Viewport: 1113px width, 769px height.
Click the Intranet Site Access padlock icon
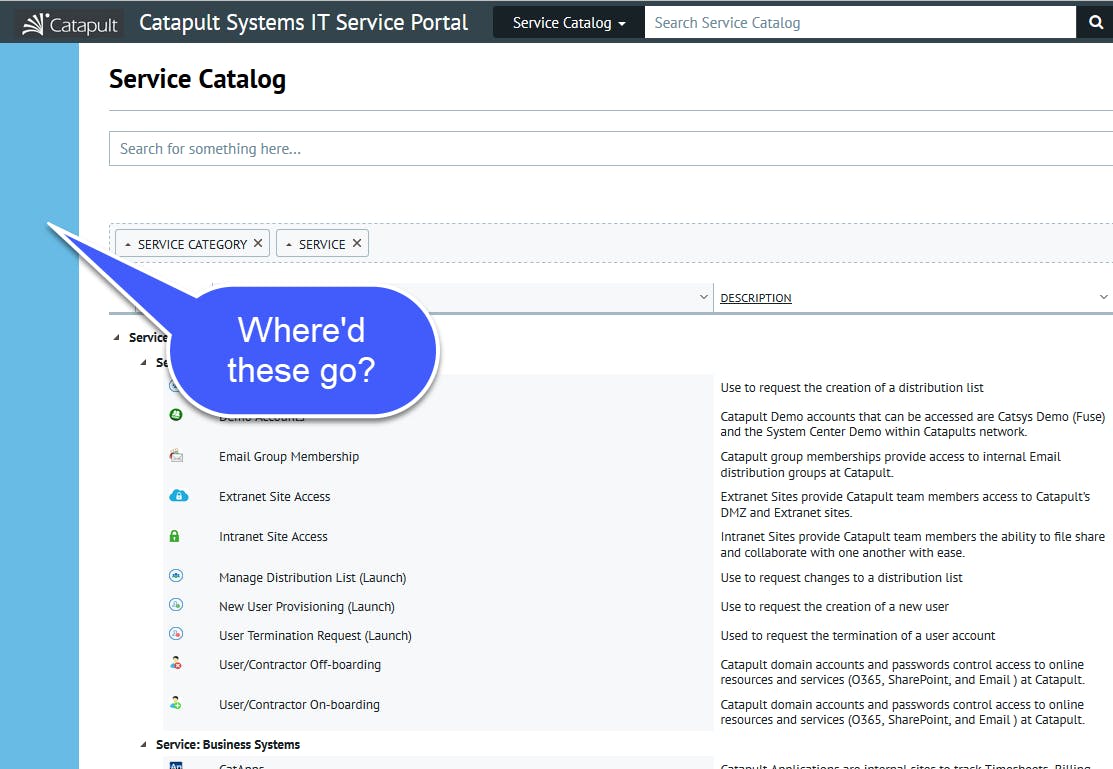click(x=175, y=536)
